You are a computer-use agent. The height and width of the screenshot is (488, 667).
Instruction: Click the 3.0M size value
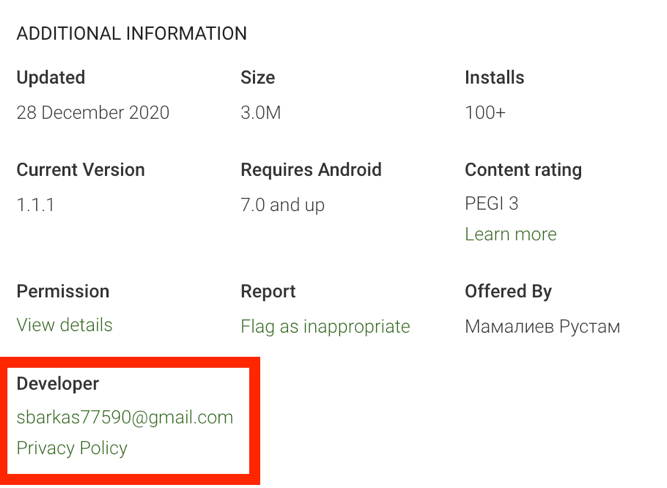pyautogui.click(x=260, y=112)
